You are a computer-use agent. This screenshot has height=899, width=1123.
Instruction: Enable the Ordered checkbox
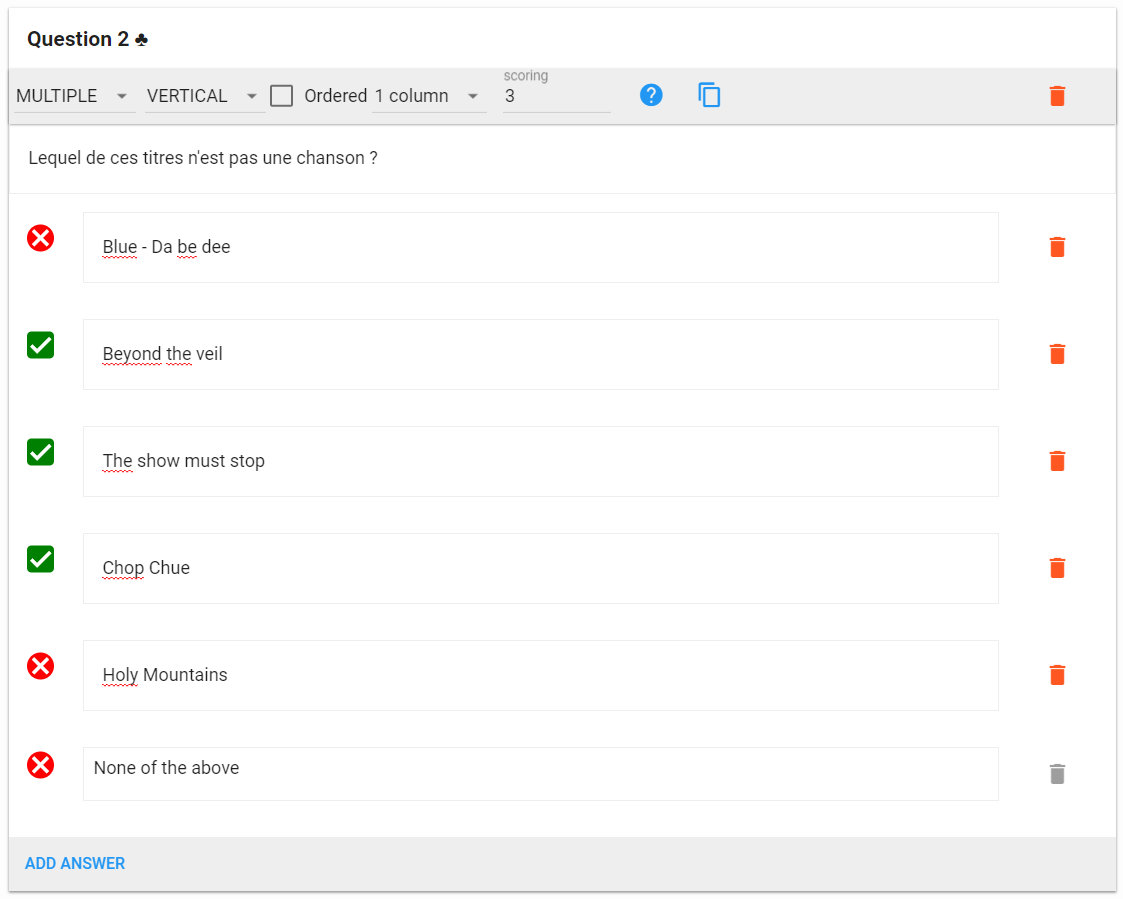tap(282, 96)
